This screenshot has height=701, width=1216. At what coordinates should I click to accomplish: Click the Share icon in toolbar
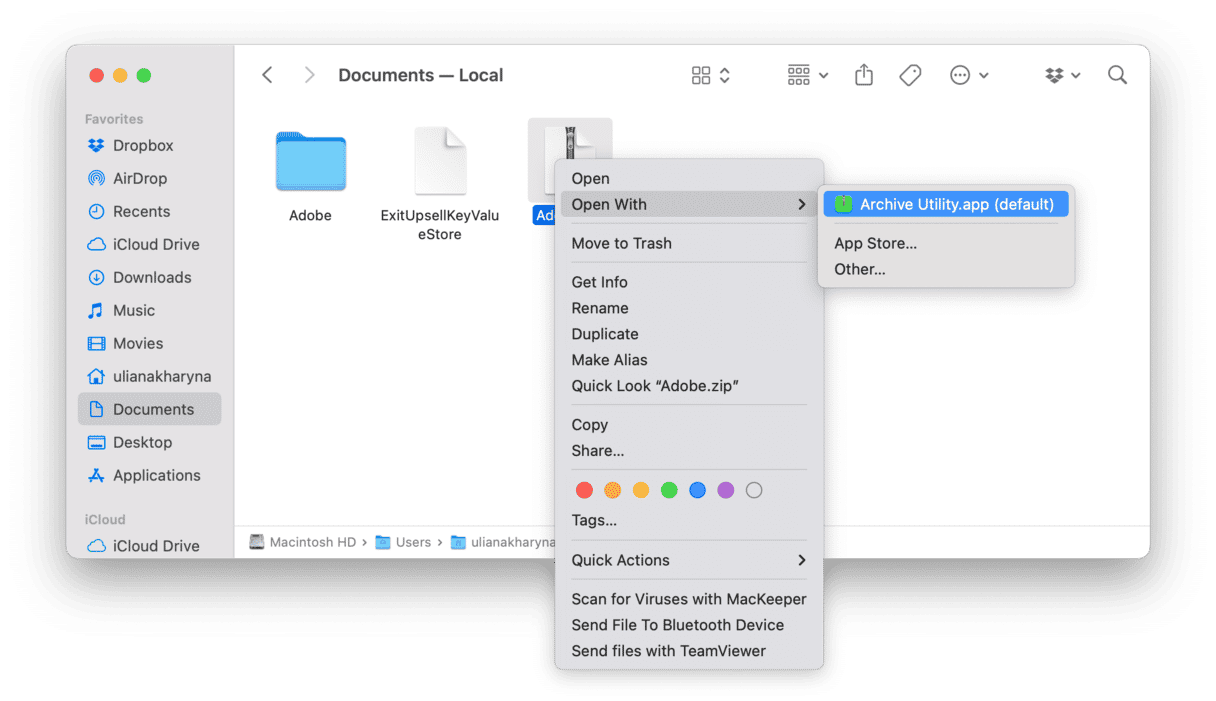pos(864,75)
